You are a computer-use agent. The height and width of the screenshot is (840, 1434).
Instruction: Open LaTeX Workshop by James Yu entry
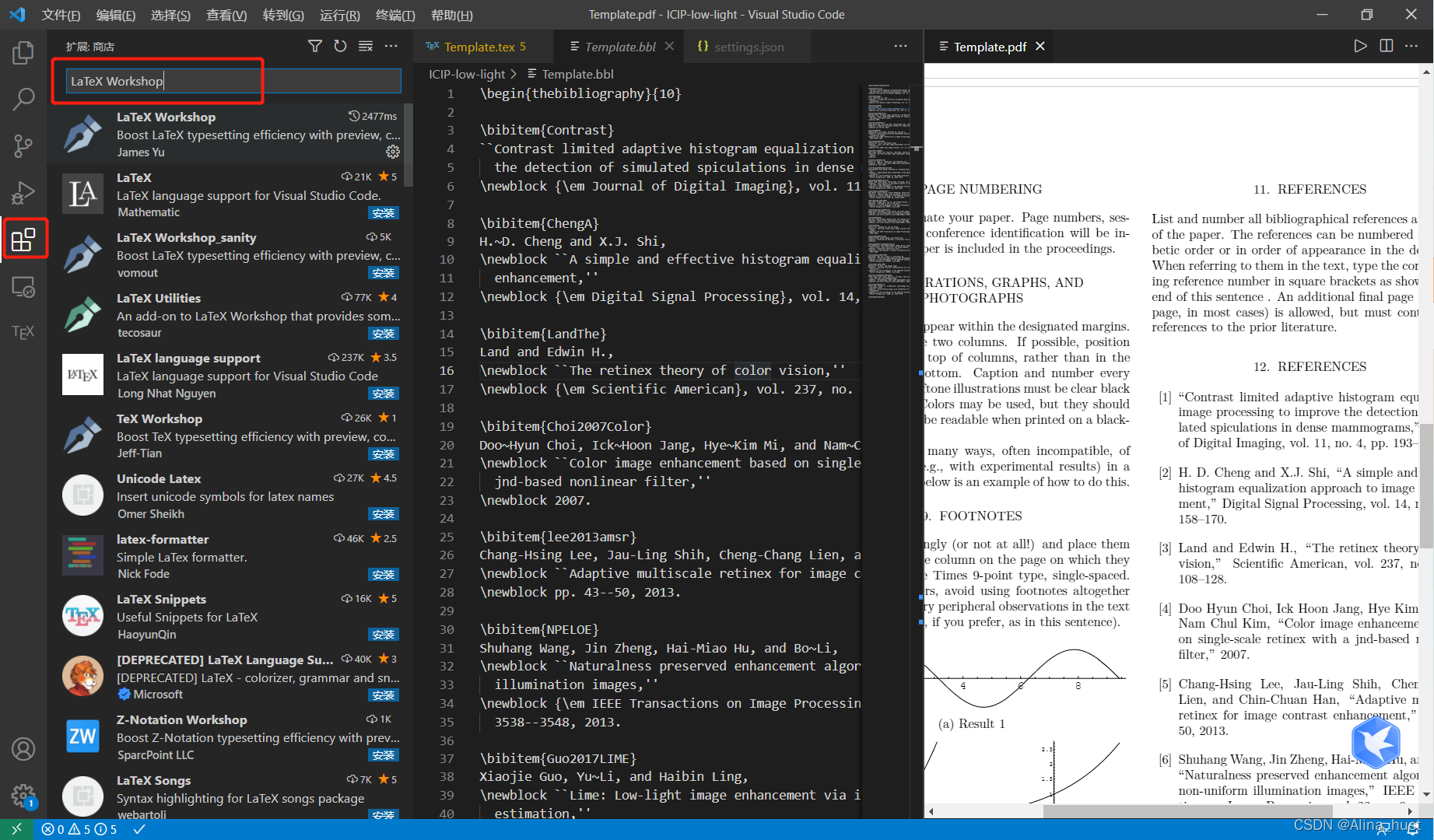[230, 134]
